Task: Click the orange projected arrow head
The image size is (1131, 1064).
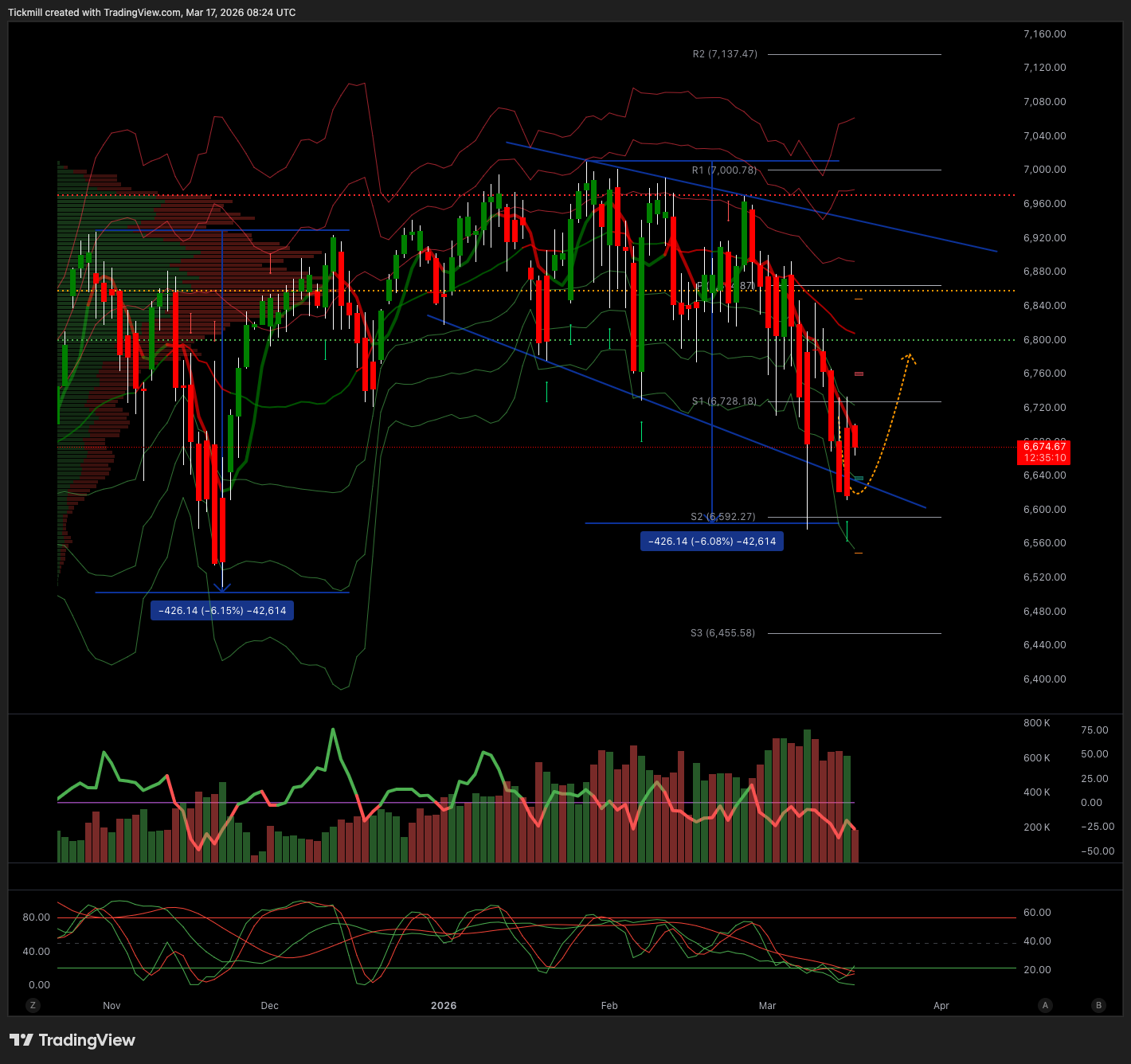Action: pos(909,358)
